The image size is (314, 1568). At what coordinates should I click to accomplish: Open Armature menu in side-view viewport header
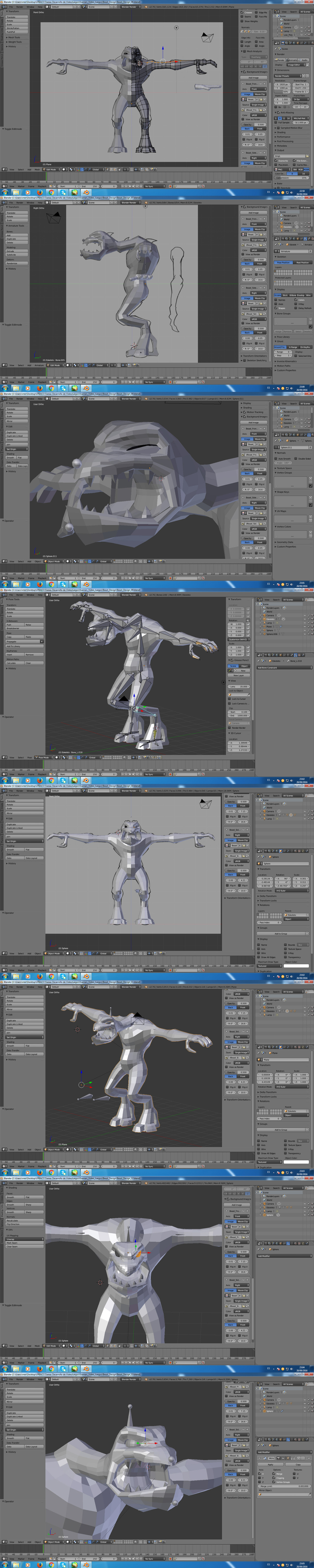tap(39, 365)
